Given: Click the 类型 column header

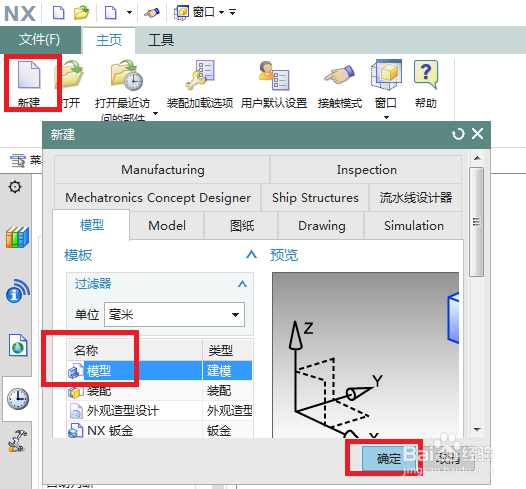Looking at the screenshot, I should [227, 350].
